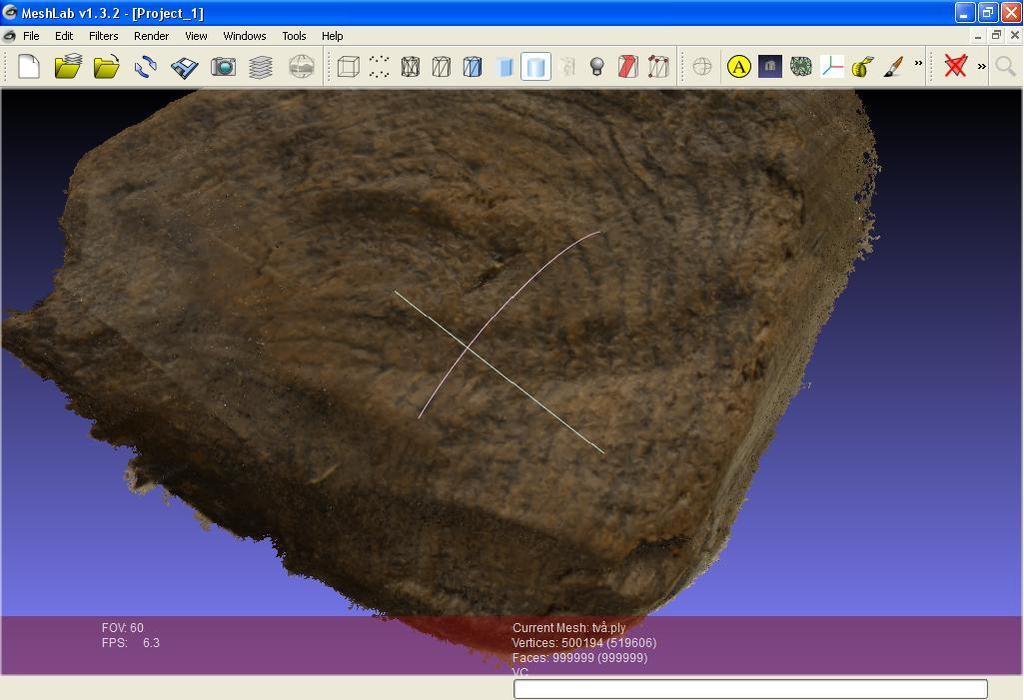Open project with the stacked-folder icon
Viewport: 1024px width, 700px height.
pos(68,67)
